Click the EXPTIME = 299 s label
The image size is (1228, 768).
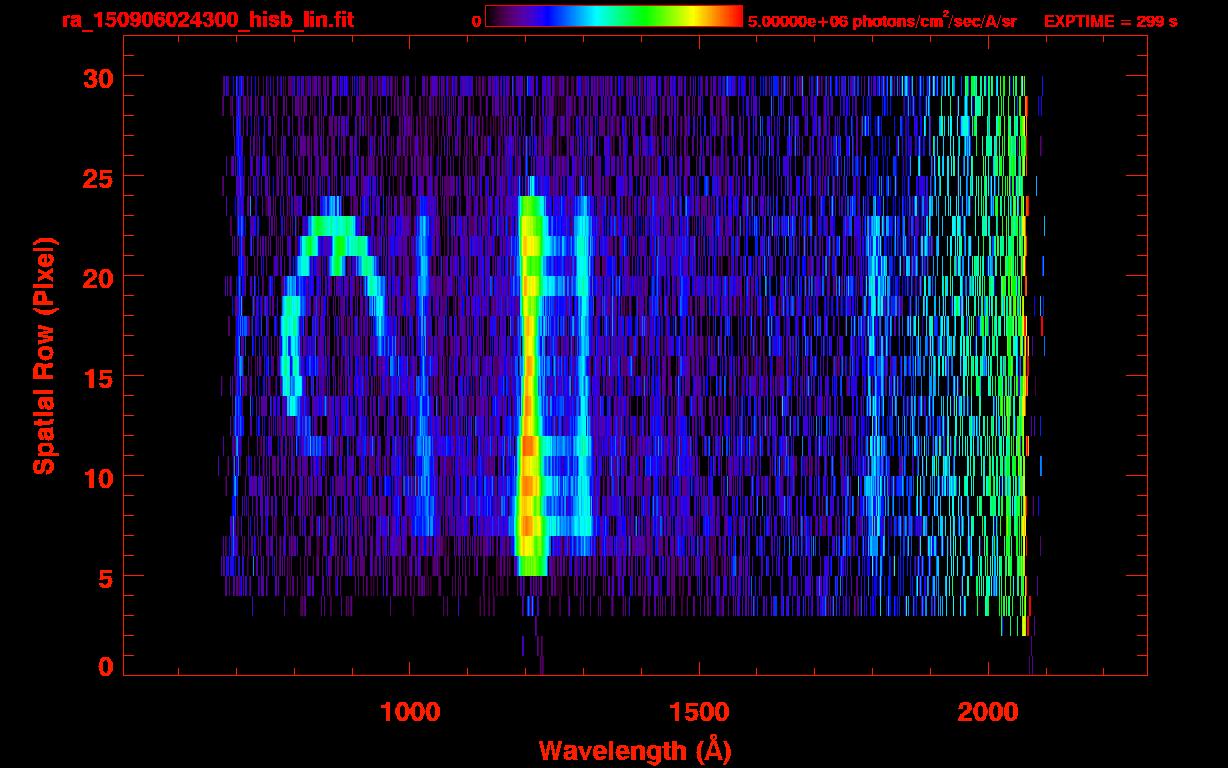[x=1110, y=21]
